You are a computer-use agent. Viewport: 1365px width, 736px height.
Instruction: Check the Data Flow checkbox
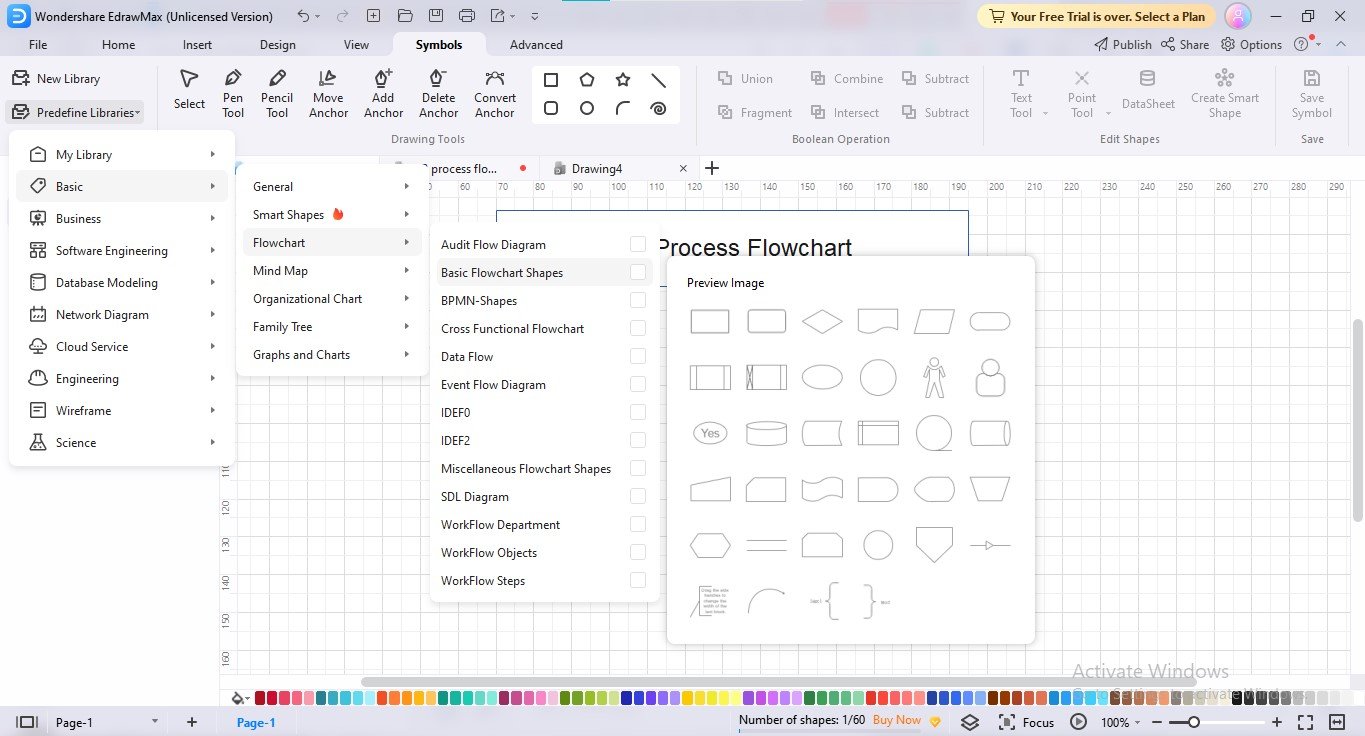638,356
